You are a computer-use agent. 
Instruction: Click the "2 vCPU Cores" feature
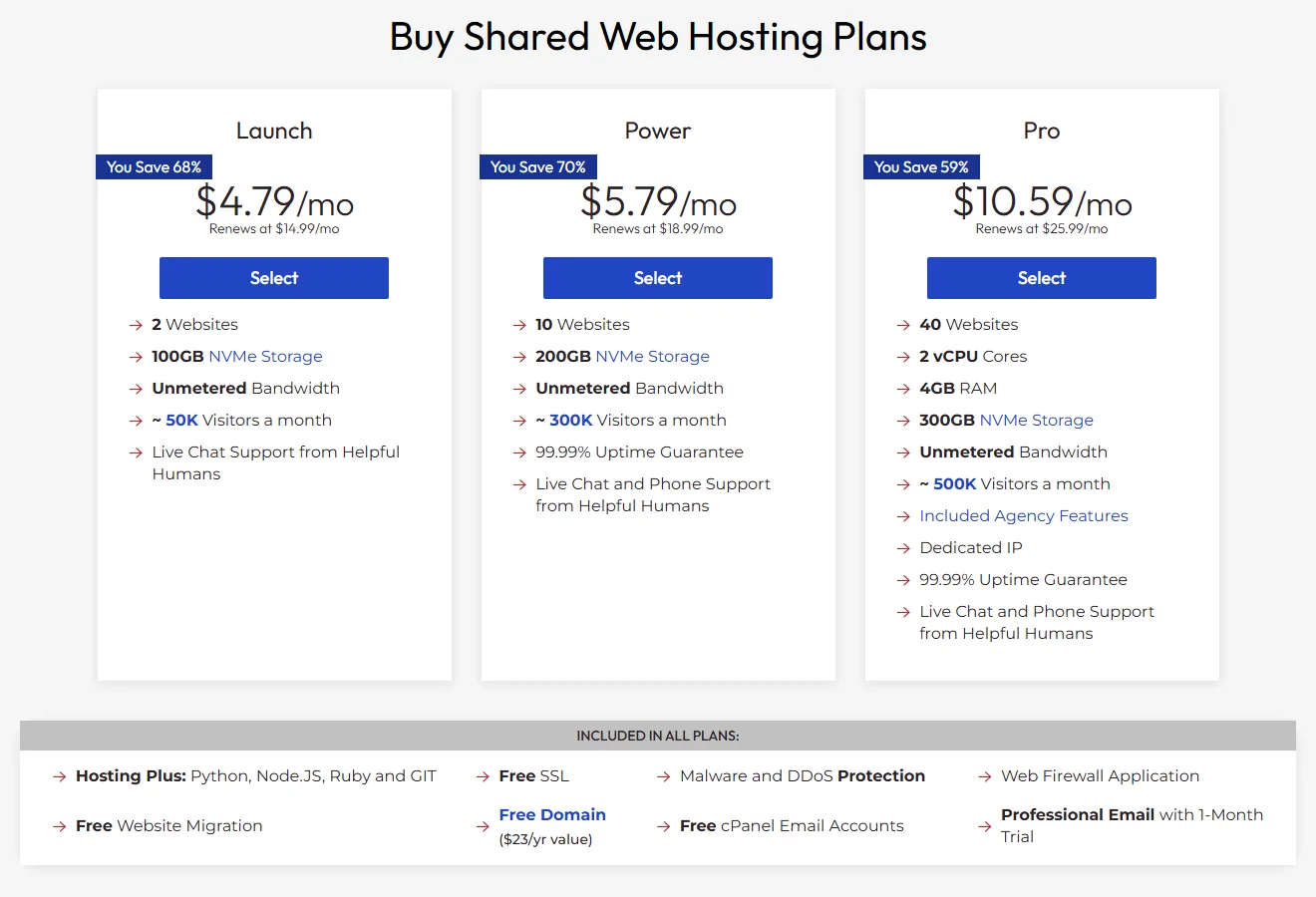tap(973, 356)
